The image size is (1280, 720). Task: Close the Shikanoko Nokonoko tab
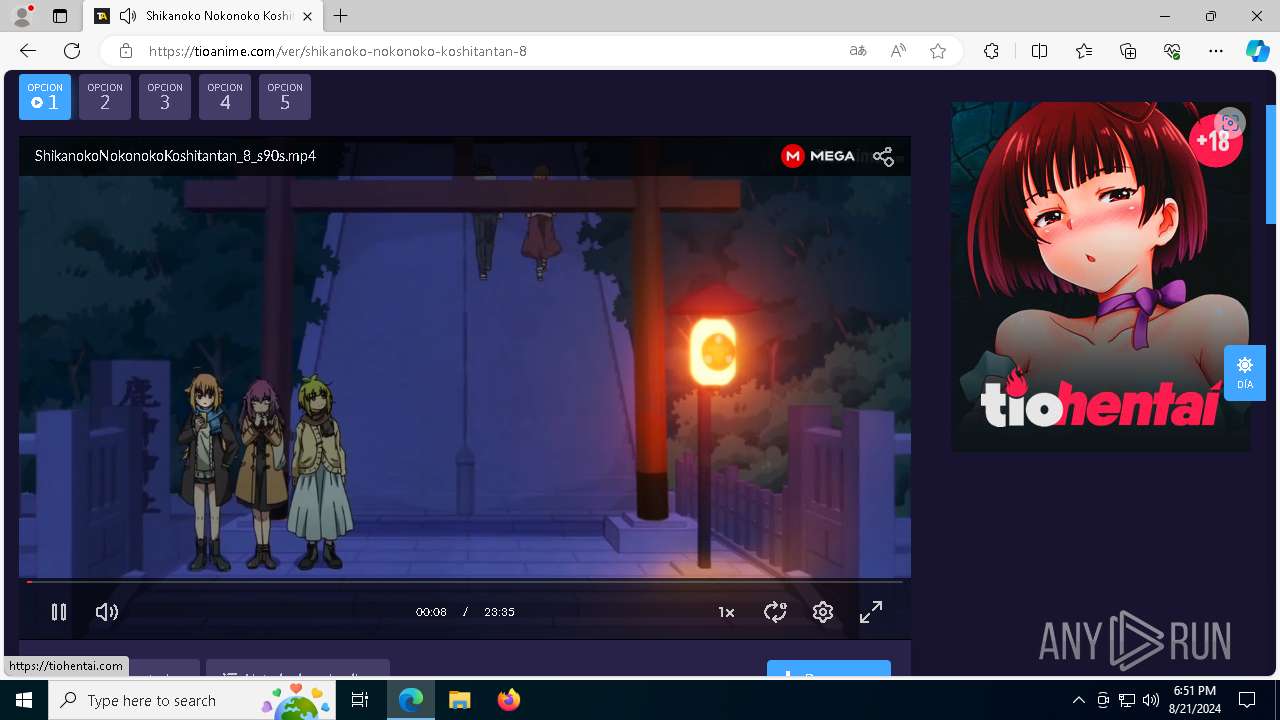[x=308, y=16]
